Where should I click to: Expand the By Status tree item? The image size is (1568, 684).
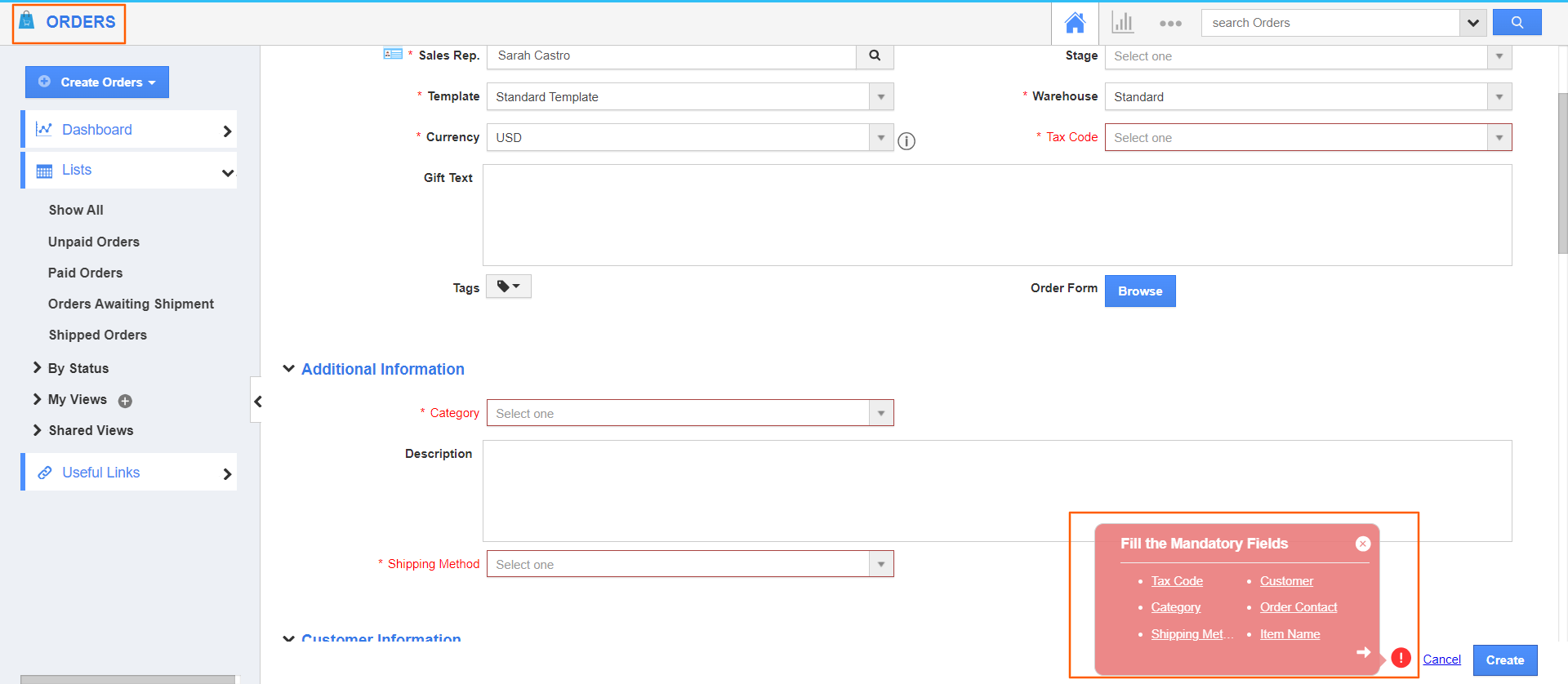tap(38, 368)
